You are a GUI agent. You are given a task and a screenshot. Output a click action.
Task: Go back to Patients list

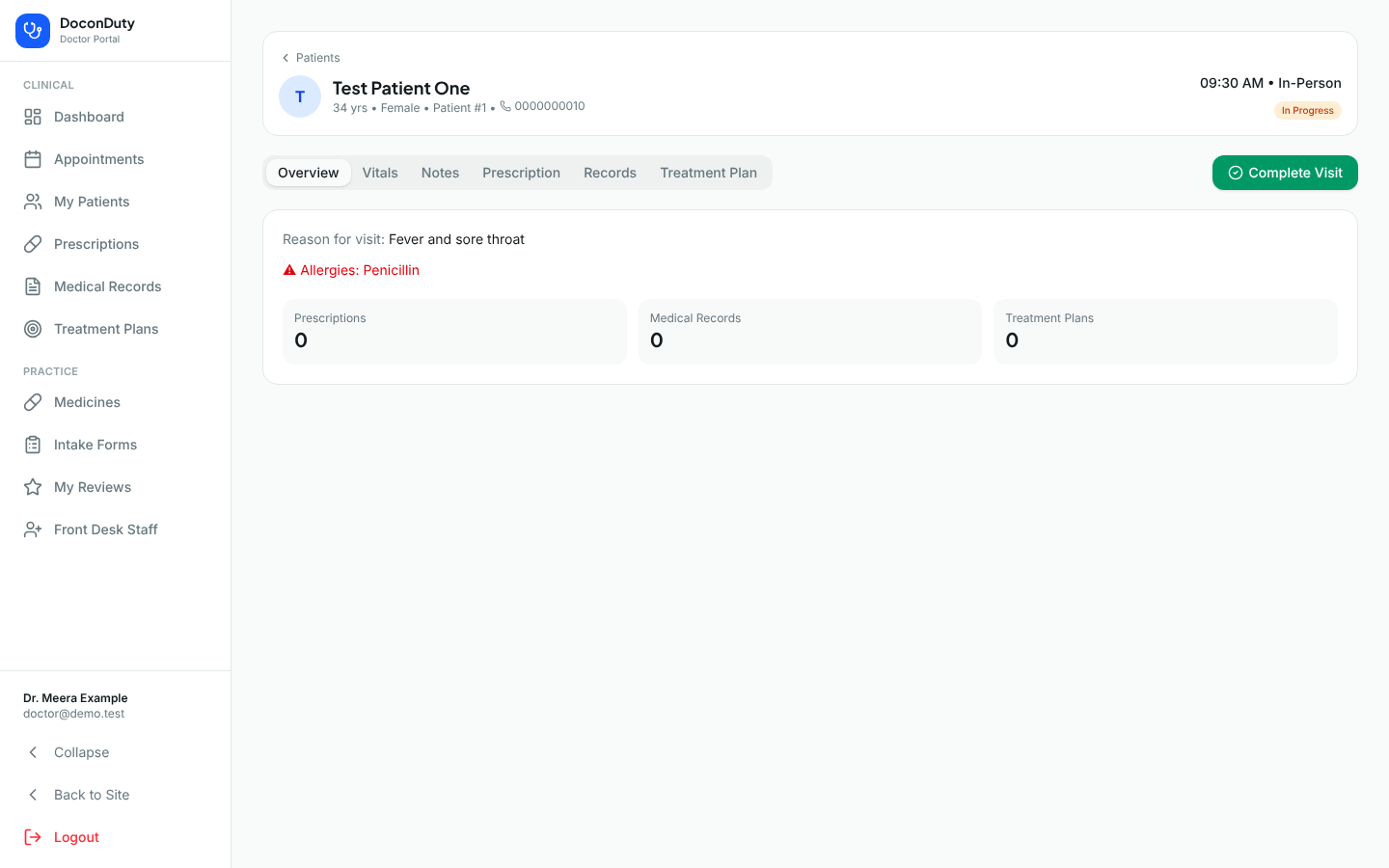pos(311,58)
